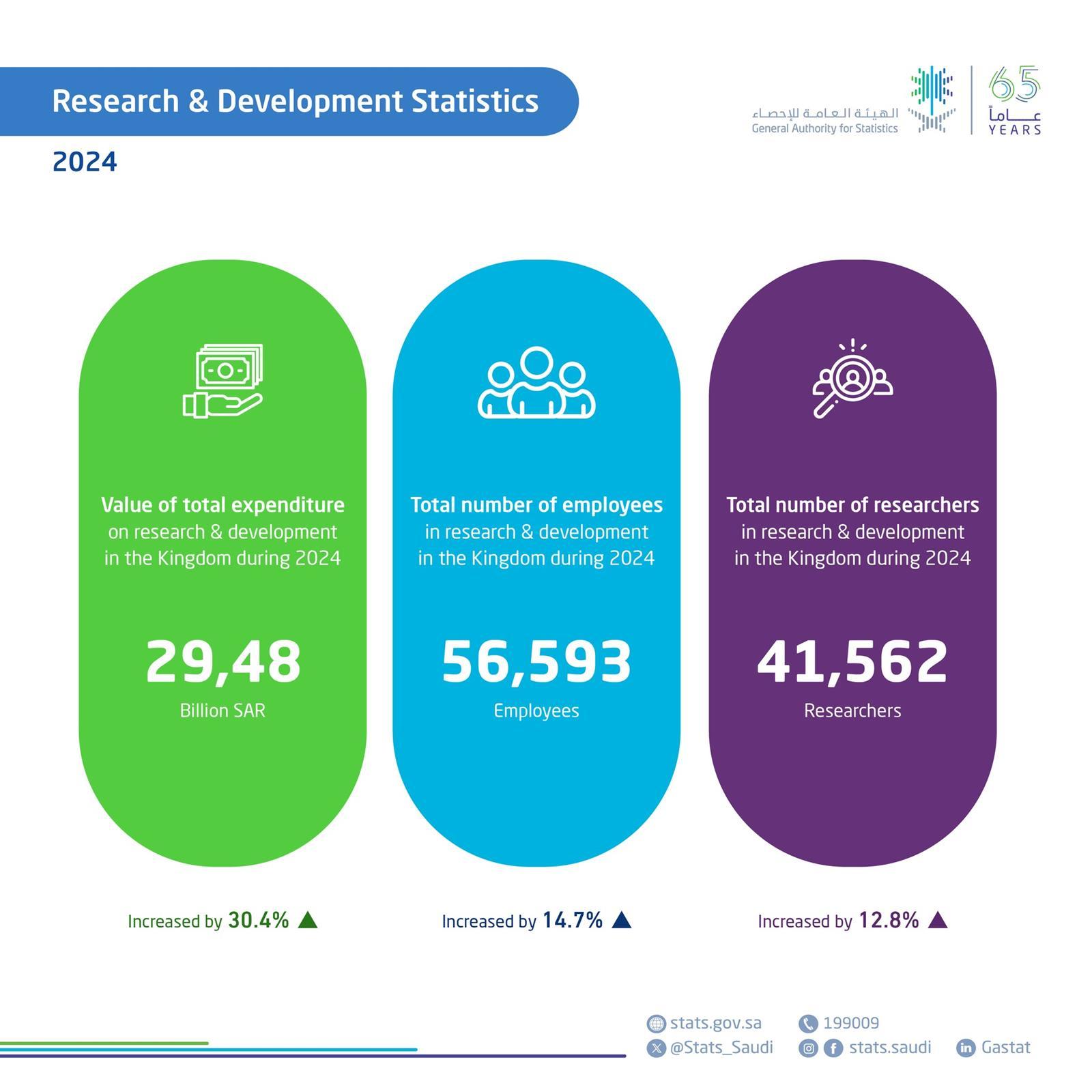Open the stats.gov.sa website link

[x=715, y=1023]
